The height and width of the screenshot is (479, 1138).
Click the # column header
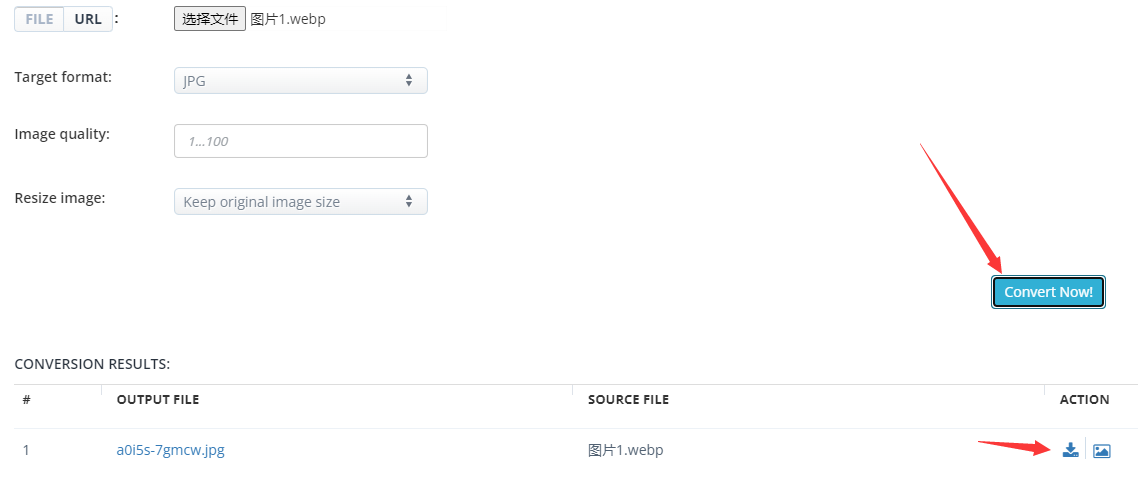point(26,399)
